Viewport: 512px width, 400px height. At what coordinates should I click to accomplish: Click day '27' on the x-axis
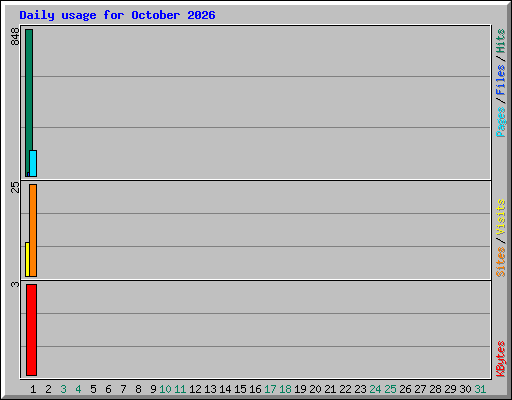click(420, 389)
